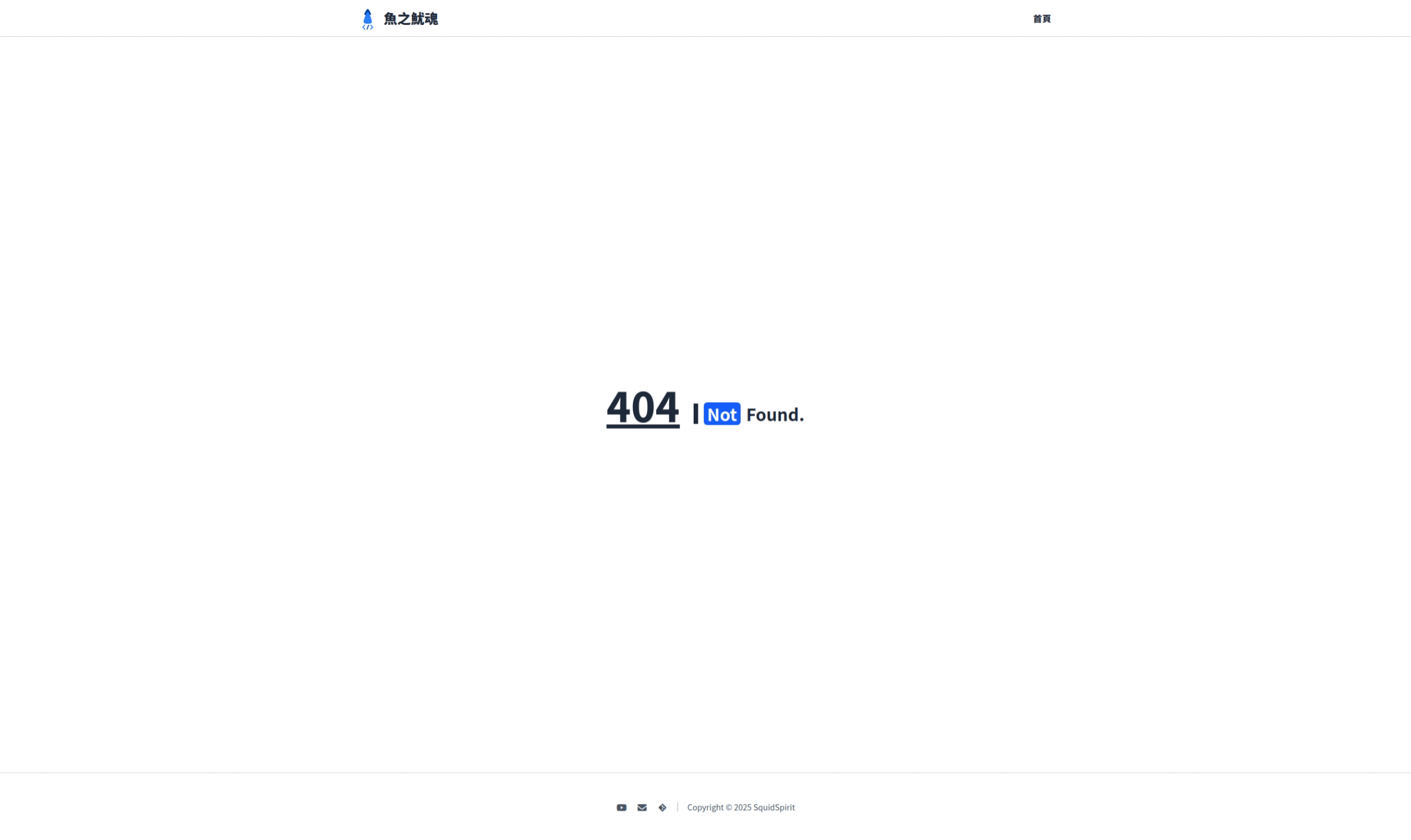The image size is (1411, 840).
Task: Click the header's bottom border line
Action: pyautogui.click(x=705, y=36)
